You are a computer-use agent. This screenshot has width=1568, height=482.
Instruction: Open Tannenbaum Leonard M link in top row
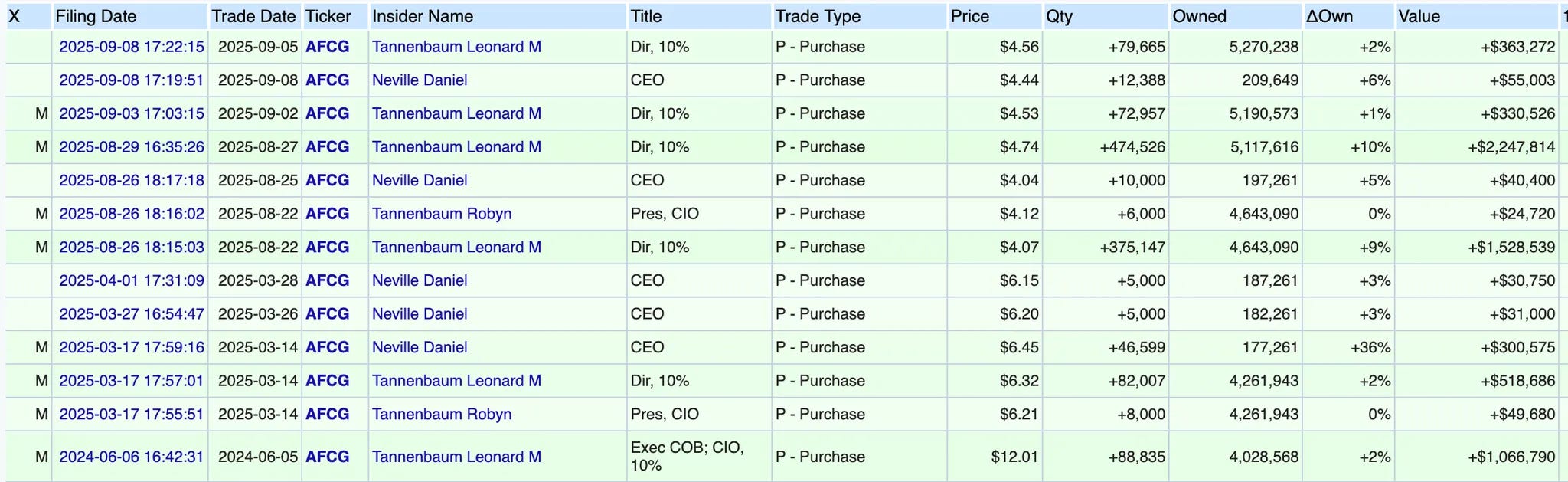456,47
